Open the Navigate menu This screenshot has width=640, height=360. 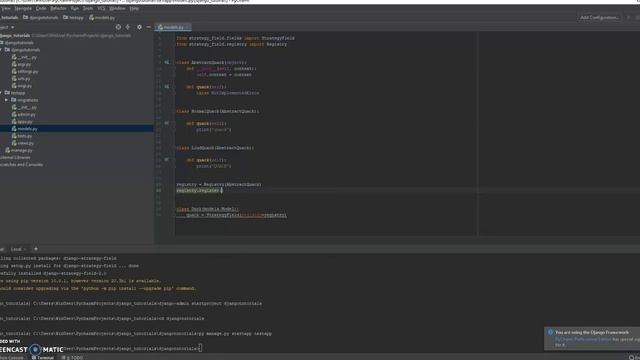[23, 8]
